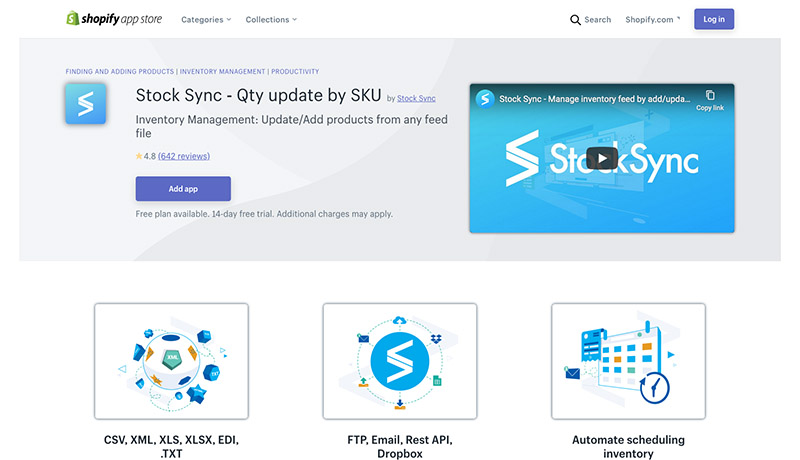The image size is (800, 460).
Task: Open the CSV XML file formats image
Action: [171, 360]
